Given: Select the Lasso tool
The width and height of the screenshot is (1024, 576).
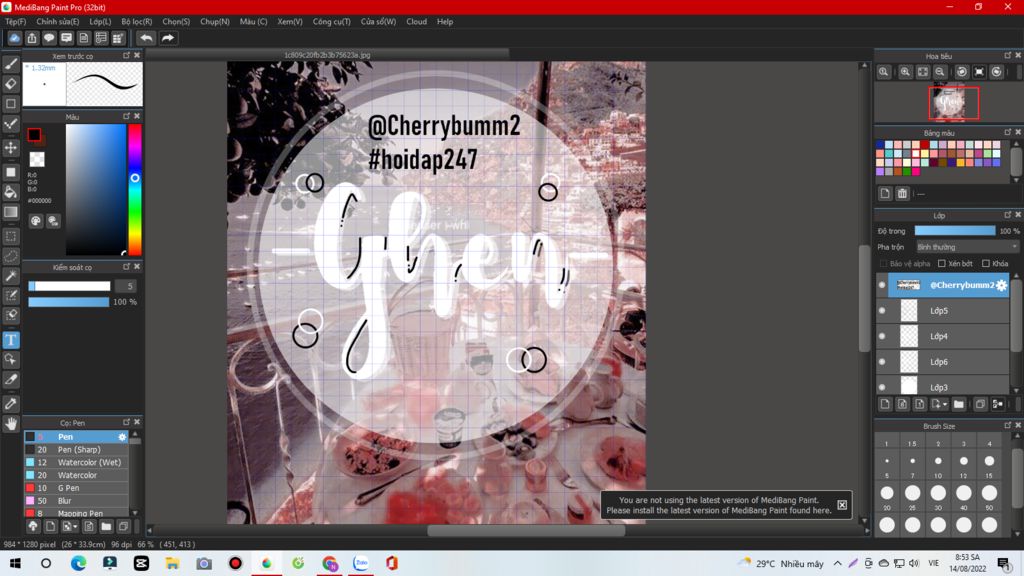Looking at the screenshot, I should (11, 256).
